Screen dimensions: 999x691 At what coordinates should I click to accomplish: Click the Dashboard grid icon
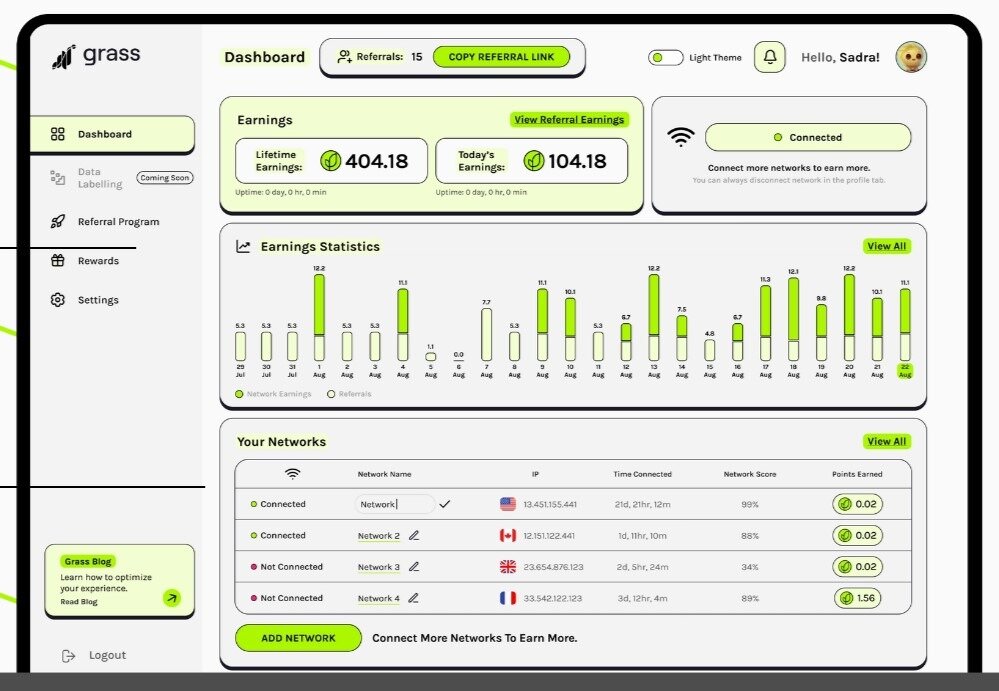pyautogui.click(x=57, y=134)
